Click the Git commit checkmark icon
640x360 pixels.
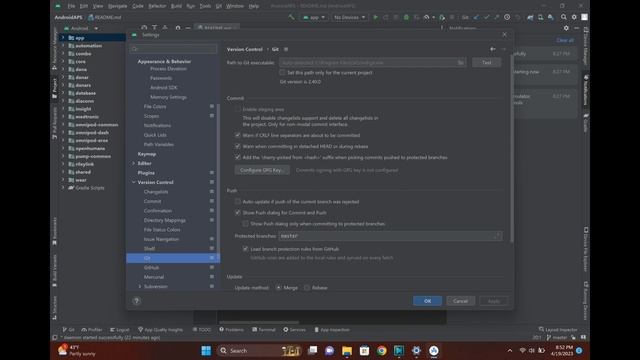(487, 17)
